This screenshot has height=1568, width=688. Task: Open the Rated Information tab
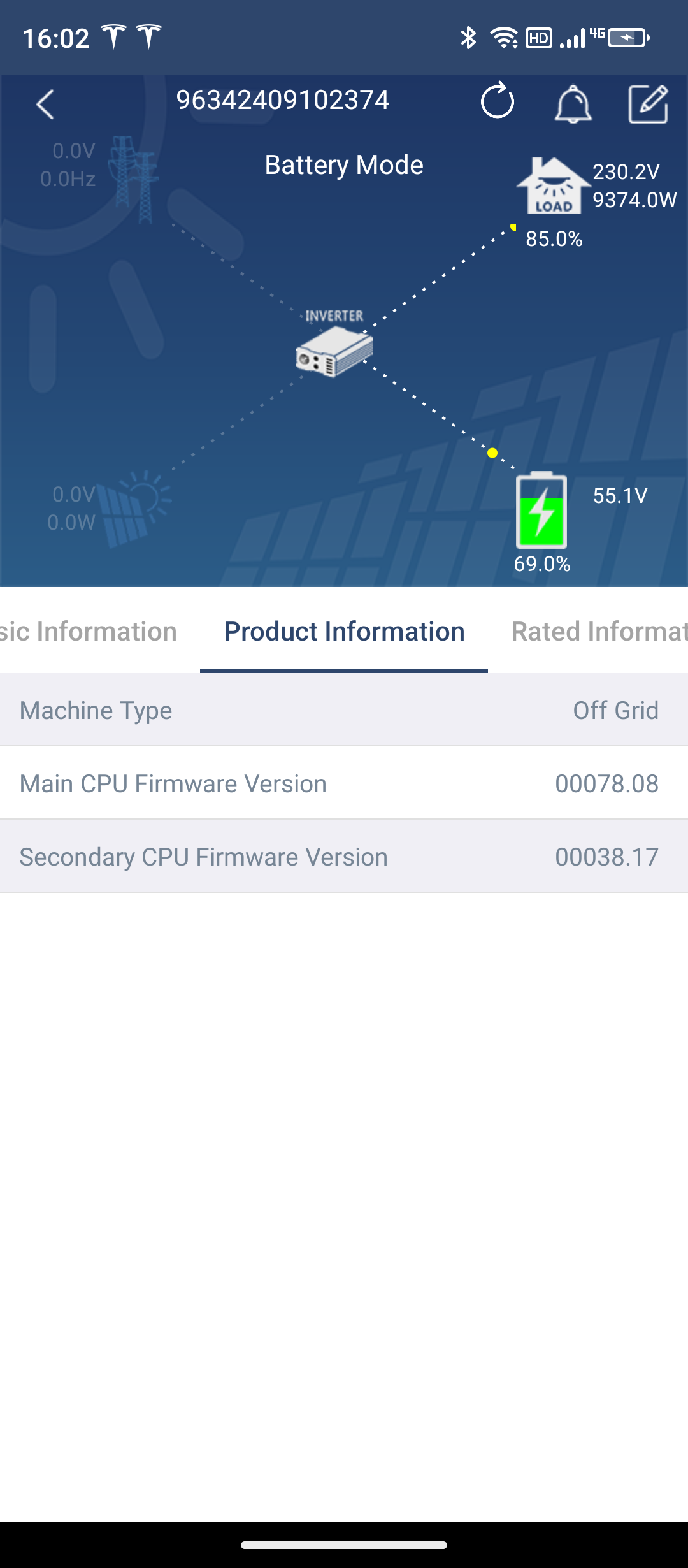[x=599, y=632]
